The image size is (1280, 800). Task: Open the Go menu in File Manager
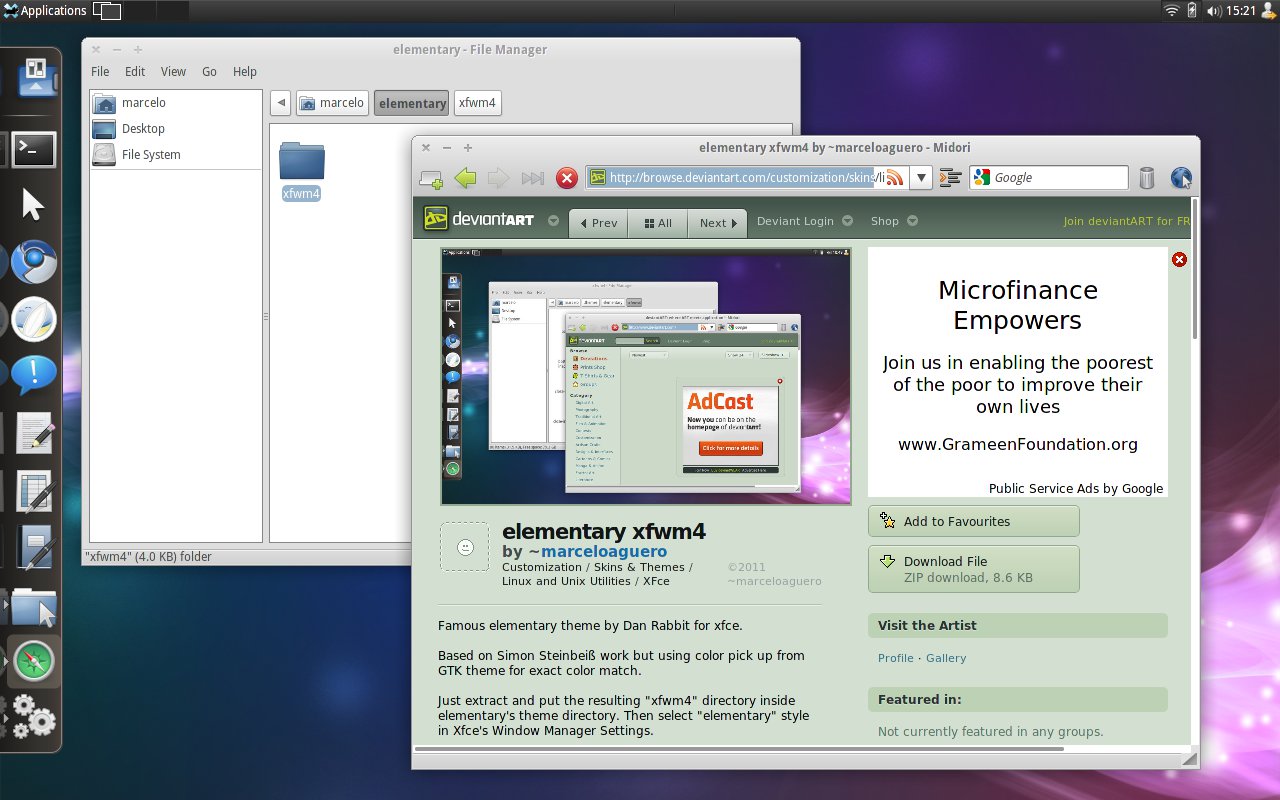point(209,72)
